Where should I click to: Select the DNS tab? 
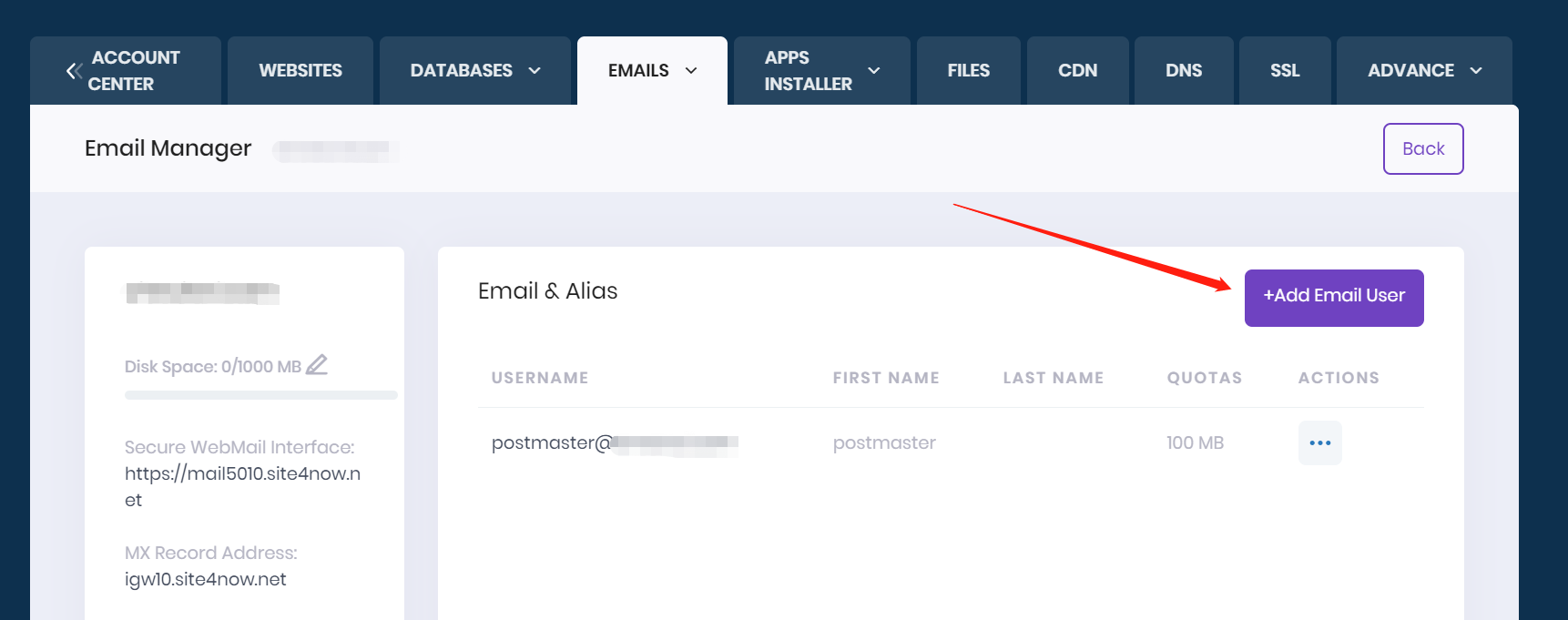tap(1184, 71)
